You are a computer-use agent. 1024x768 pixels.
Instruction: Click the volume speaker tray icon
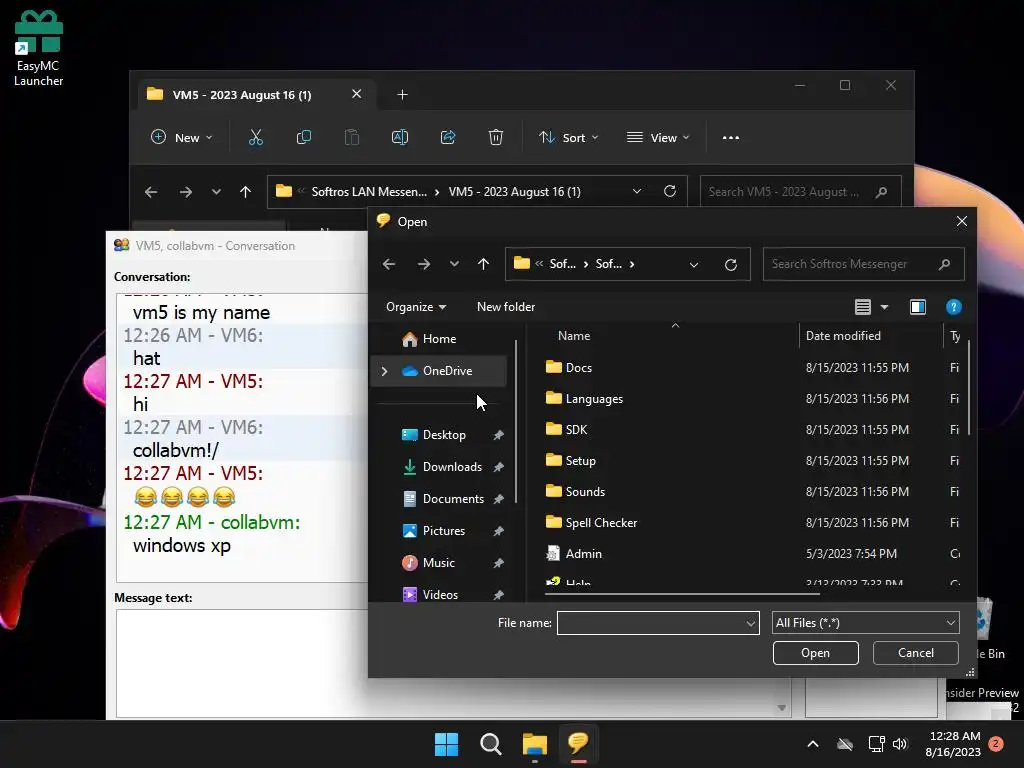[x=900, y=744]
